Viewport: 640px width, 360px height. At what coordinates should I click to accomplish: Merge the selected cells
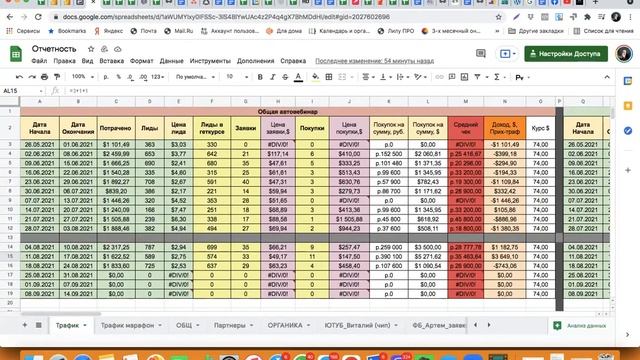[x=342, y=77]
